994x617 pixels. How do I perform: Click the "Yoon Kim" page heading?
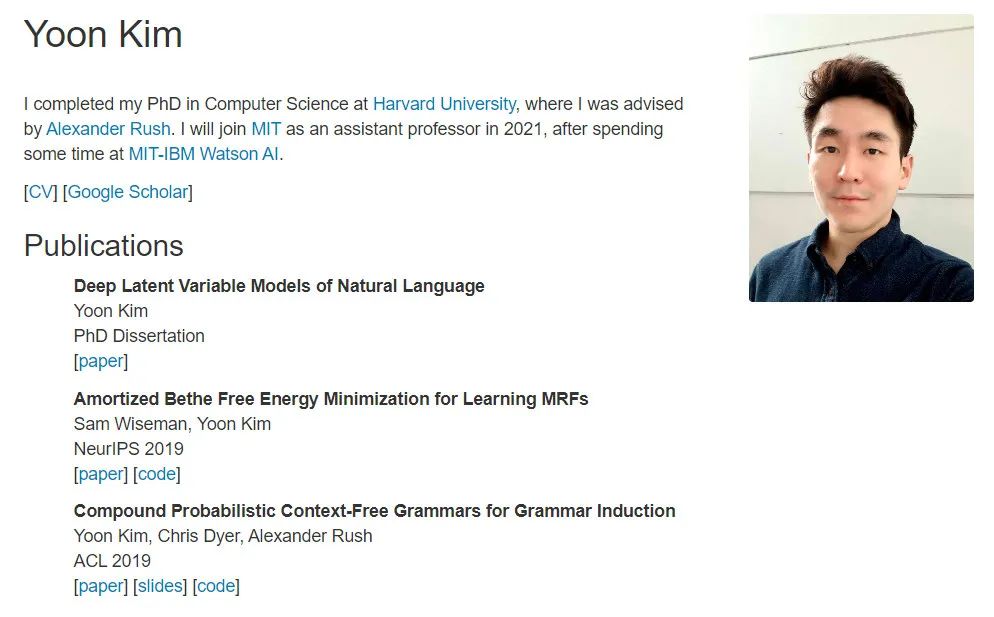(103, 35)
